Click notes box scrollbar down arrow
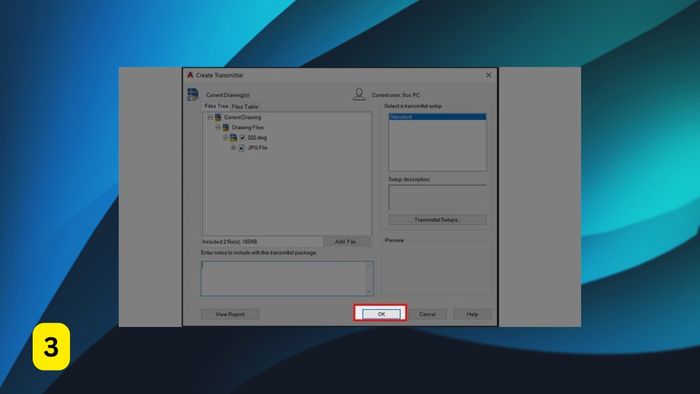 pos(369,292)
